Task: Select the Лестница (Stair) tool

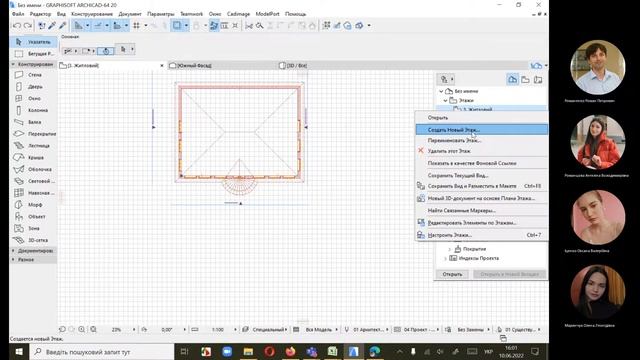Action: [33, 146]
